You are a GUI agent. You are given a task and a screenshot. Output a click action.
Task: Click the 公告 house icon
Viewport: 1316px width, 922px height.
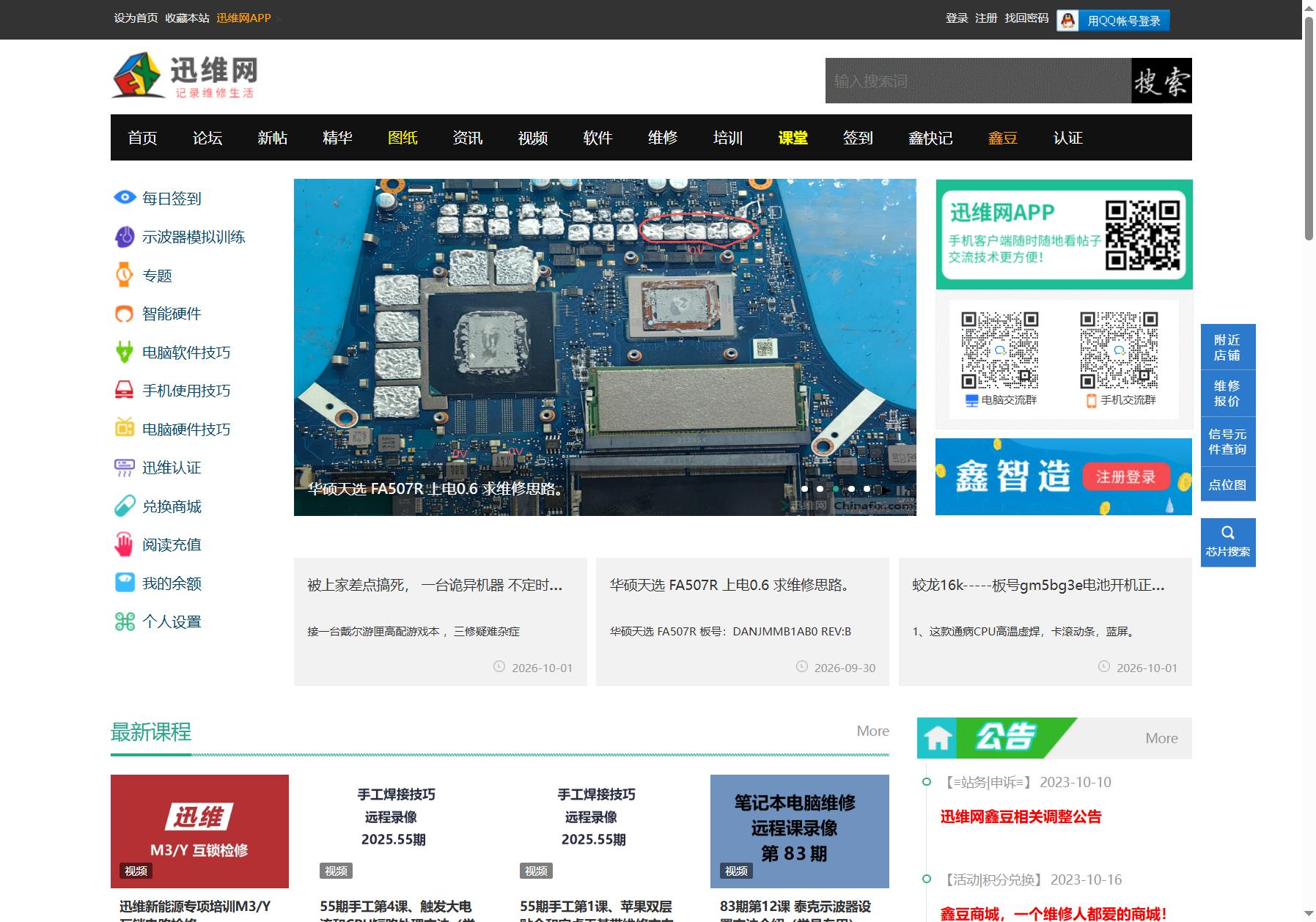(x=938, y=738)
